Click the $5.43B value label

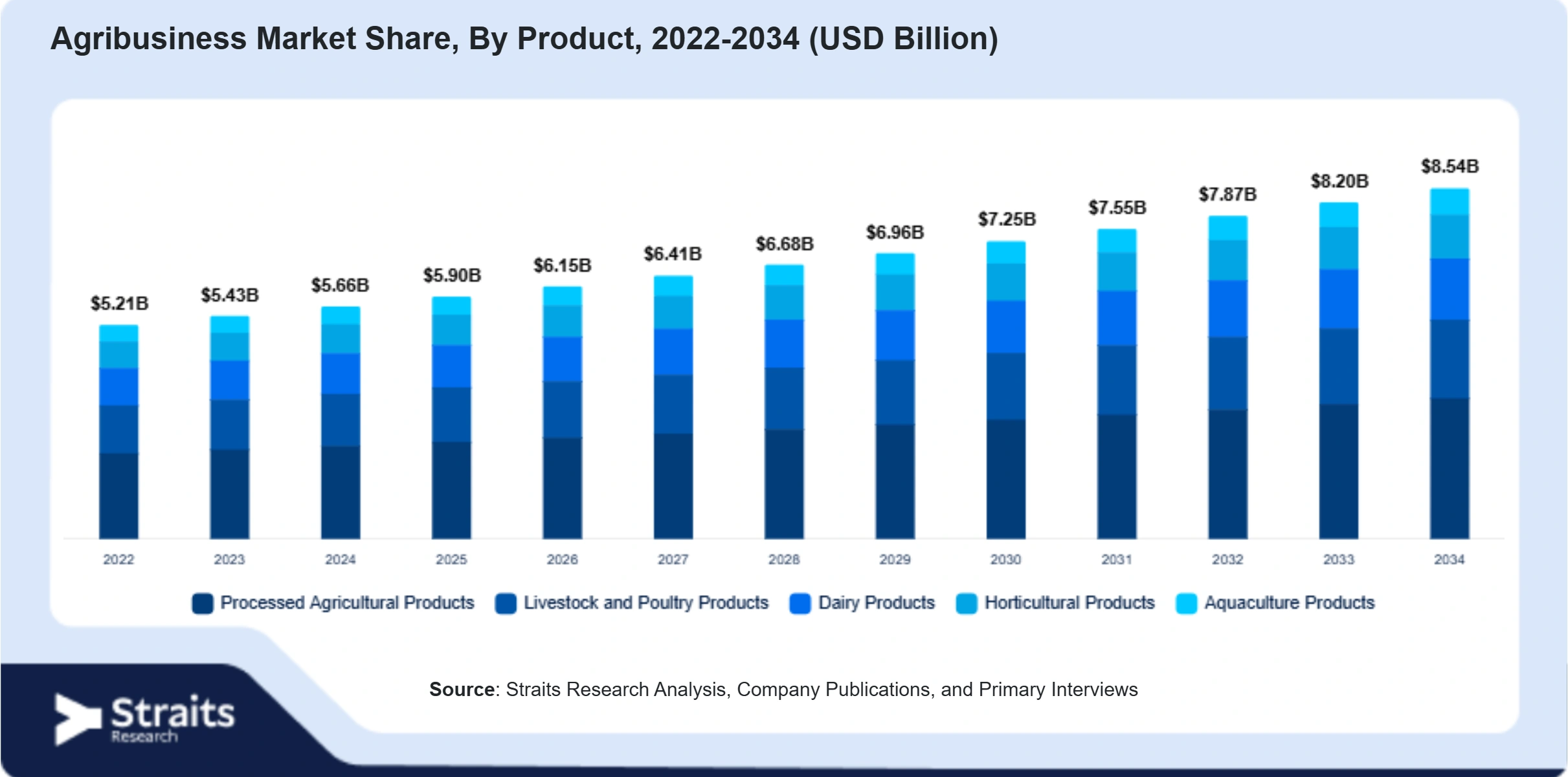click(x=230, y=295)
